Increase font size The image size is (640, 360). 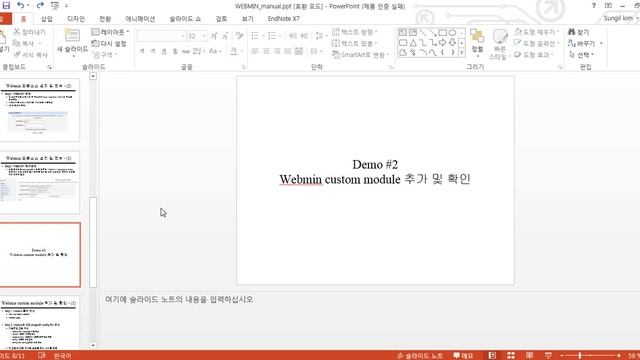[214, 36]
